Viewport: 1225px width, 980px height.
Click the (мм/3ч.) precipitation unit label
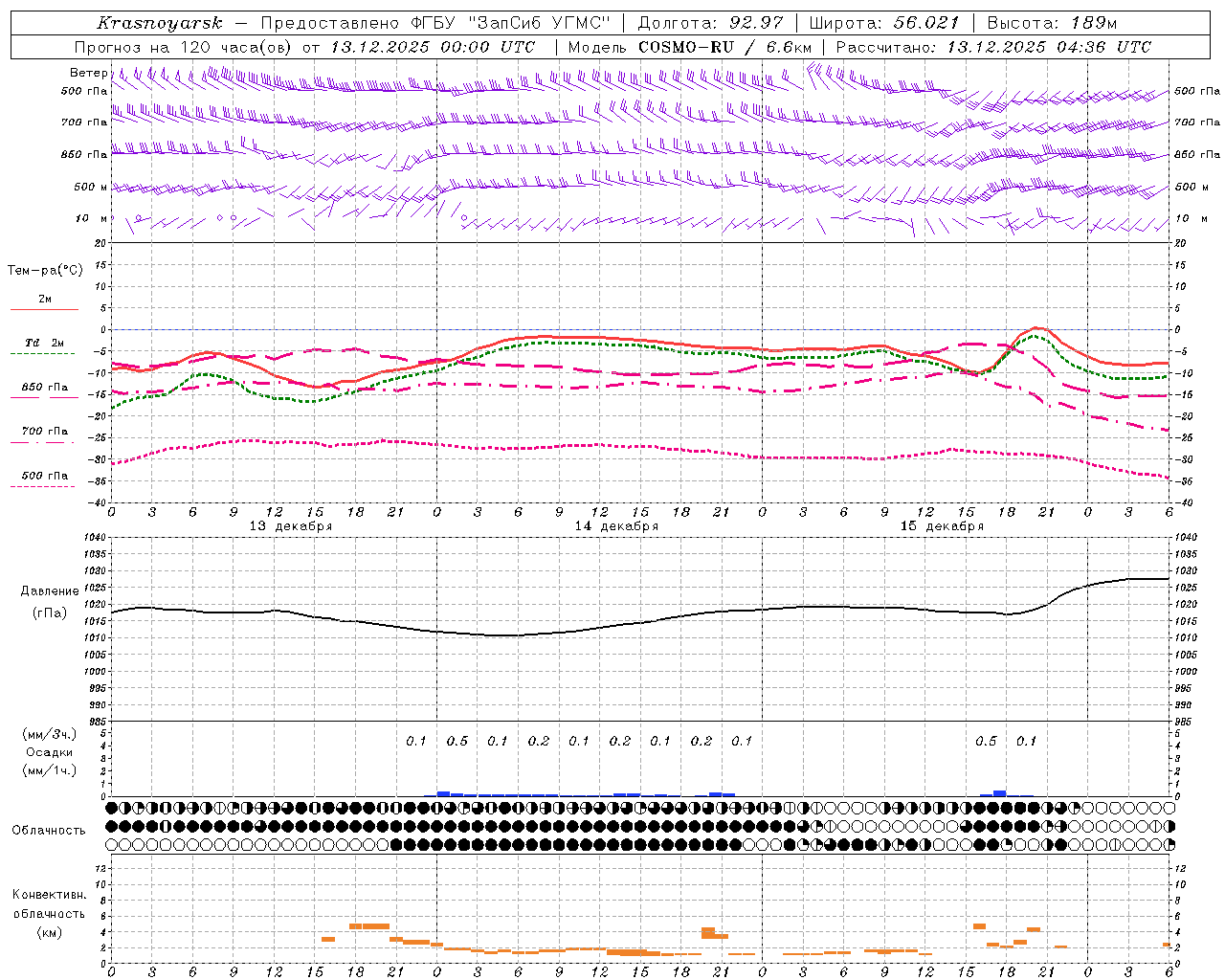pyautogui.click(x=50, y=734)
